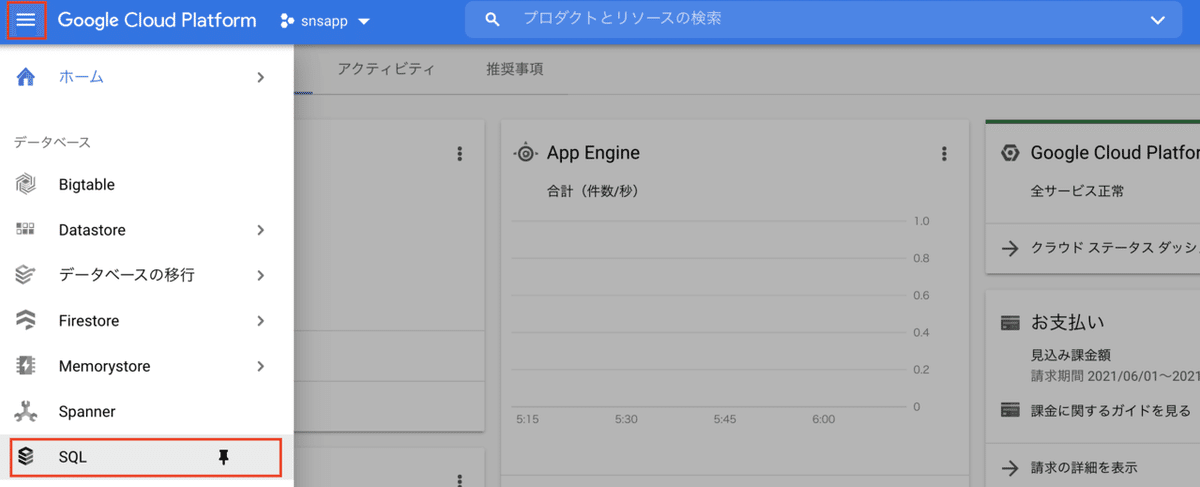The image size is (1200, 487).
Task: Click the SQL stacked layers icon
Action: pyautogui.click(x=26, y=457)
